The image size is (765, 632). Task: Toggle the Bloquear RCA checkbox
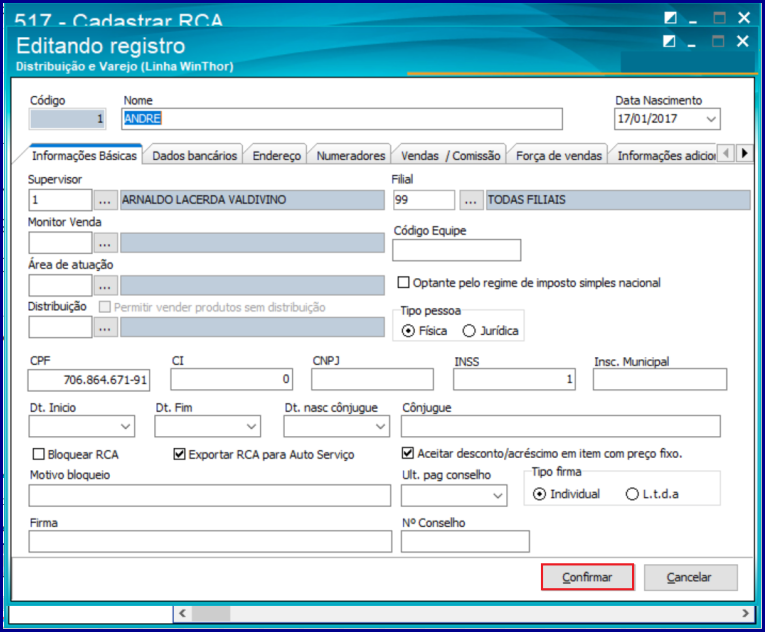tap(39, 454)
